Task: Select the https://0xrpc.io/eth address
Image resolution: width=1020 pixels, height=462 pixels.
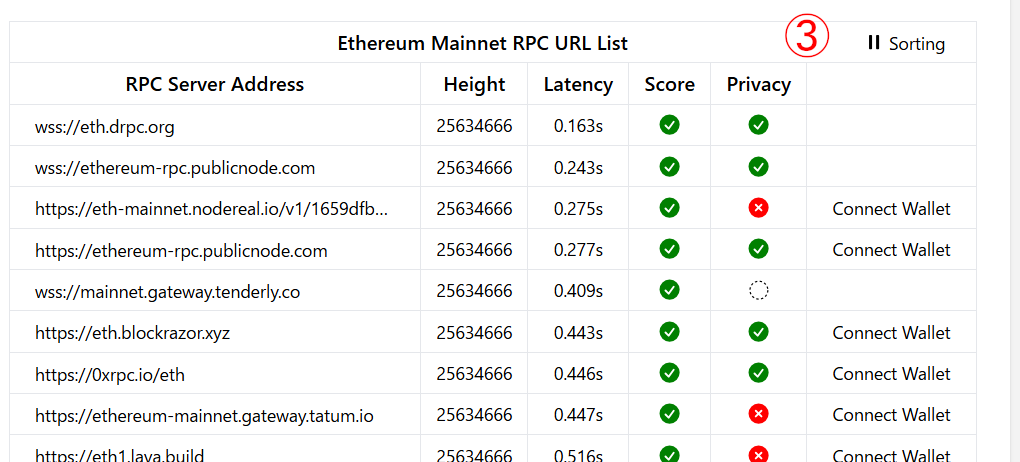Action: [110, 374]
